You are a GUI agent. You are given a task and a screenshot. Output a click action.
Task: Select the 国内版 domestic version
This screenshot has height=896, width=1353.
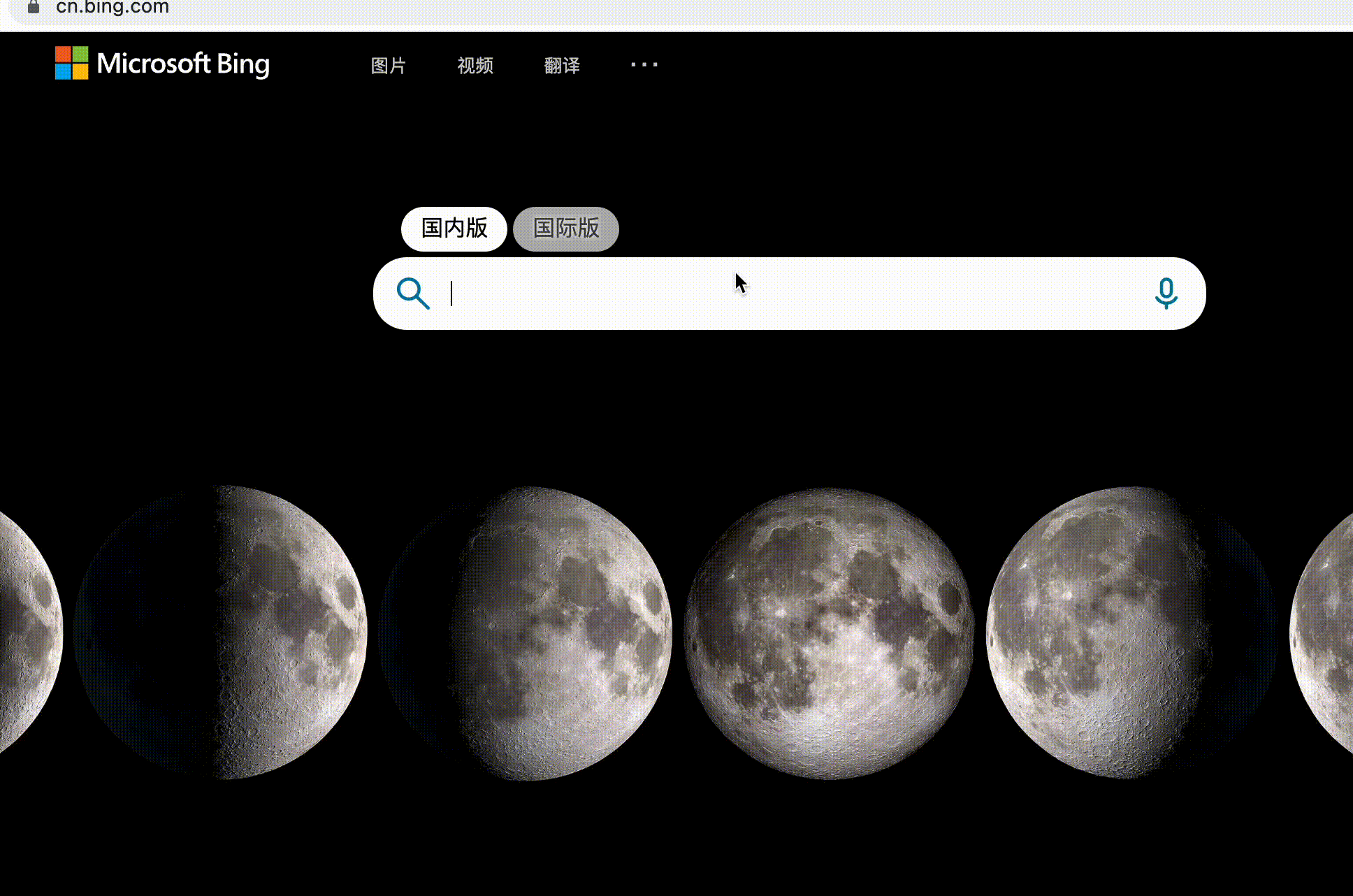pos(454,229)
